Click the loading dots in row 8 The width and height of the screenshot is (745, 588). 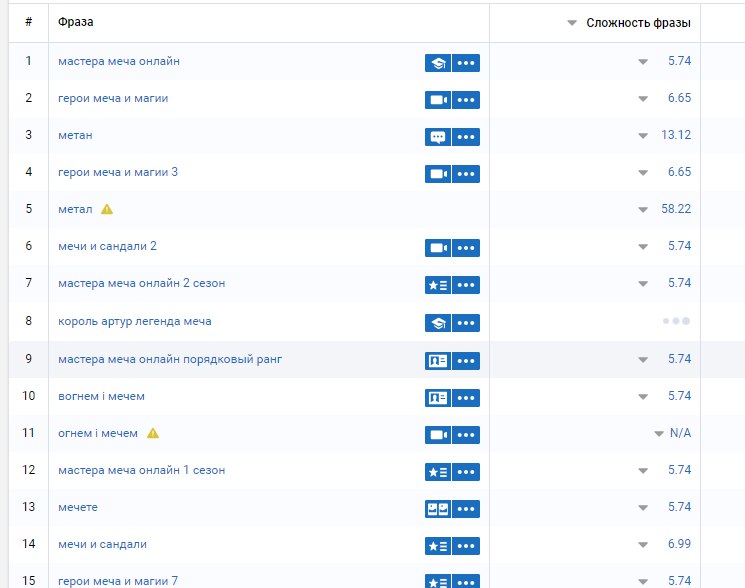(x=676, y=321)
